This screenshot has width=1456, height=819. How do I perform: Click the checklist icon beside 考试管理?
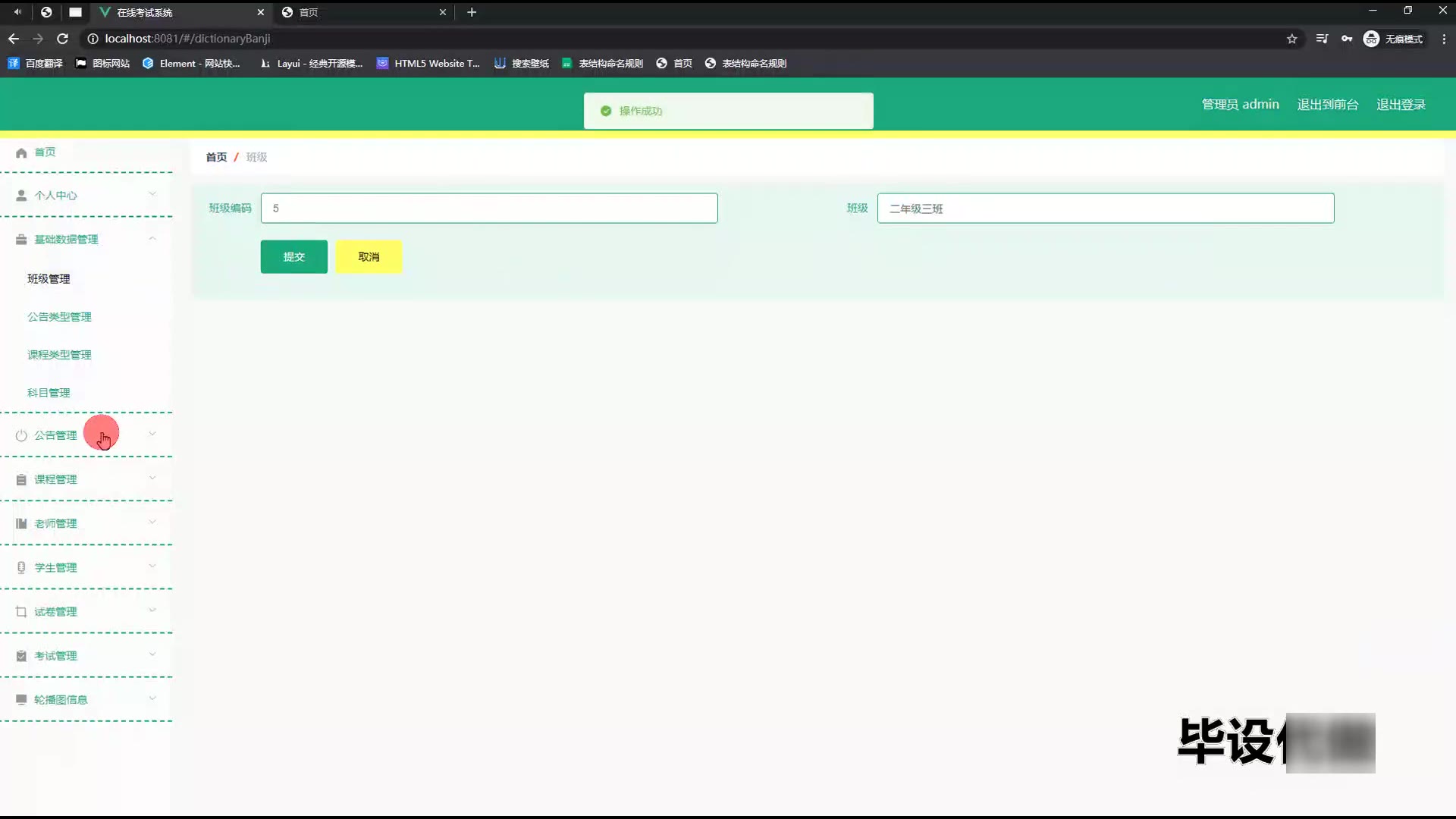click(x=21, y=656)
